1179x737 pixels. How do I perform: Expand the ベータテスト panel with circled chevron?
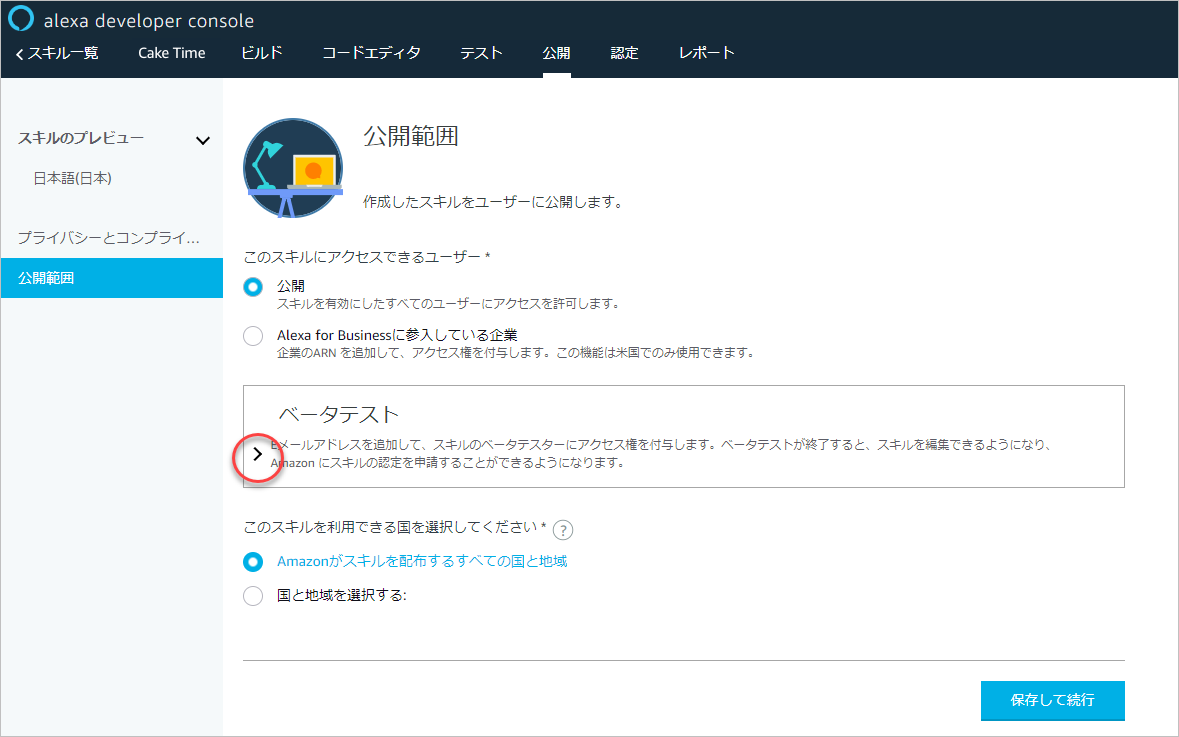pos(257,455)
